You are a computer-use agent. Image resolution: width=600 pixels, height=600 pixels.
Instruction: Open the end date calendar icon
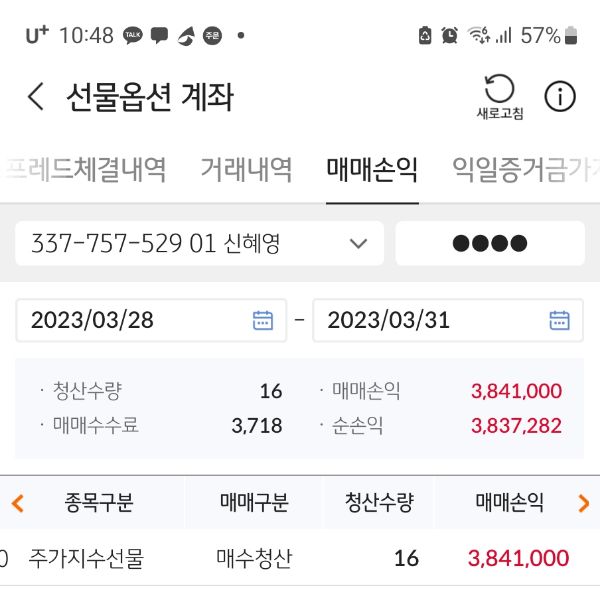point(560,320)
